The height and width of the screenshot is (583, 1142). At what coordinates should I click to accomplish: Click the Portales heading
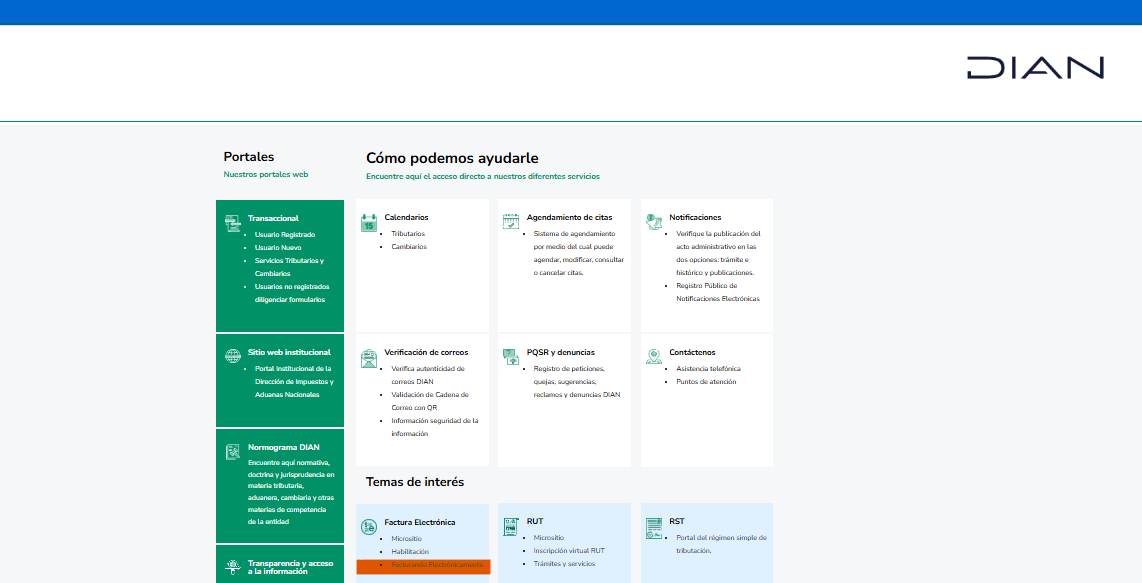pos(249,157)
